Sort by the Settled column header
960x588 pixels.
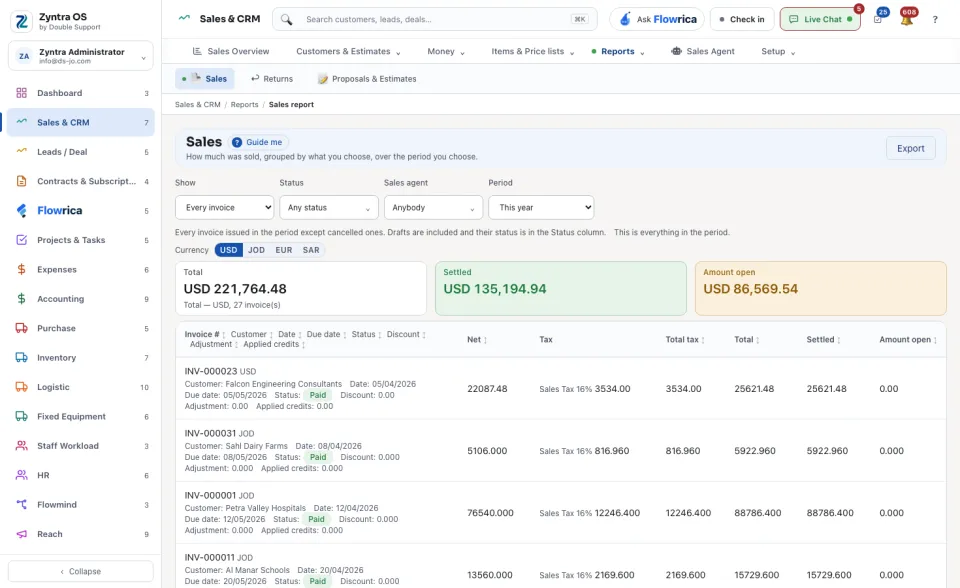tap(822, 339)
